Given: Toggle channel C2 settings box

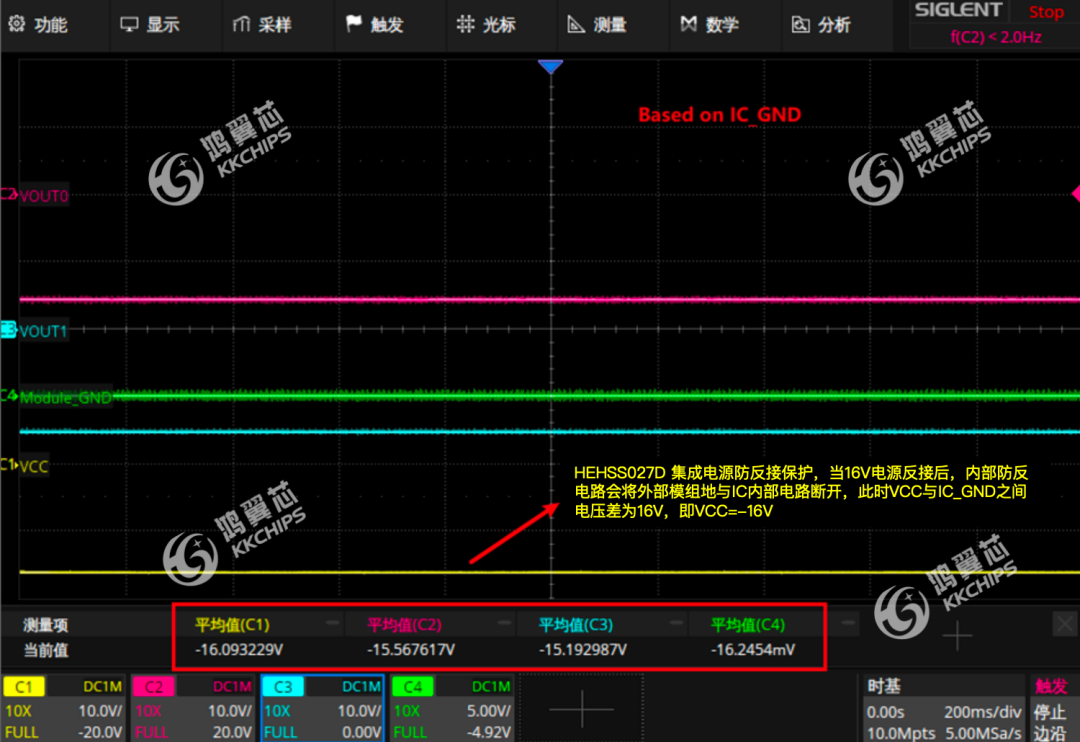Looking at the screenshot, I should point(193,708).
